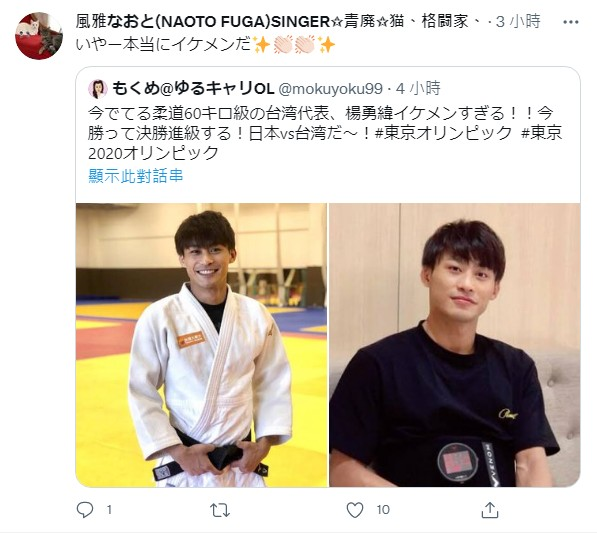Like the tweet with the heart icon

point(355,510)
